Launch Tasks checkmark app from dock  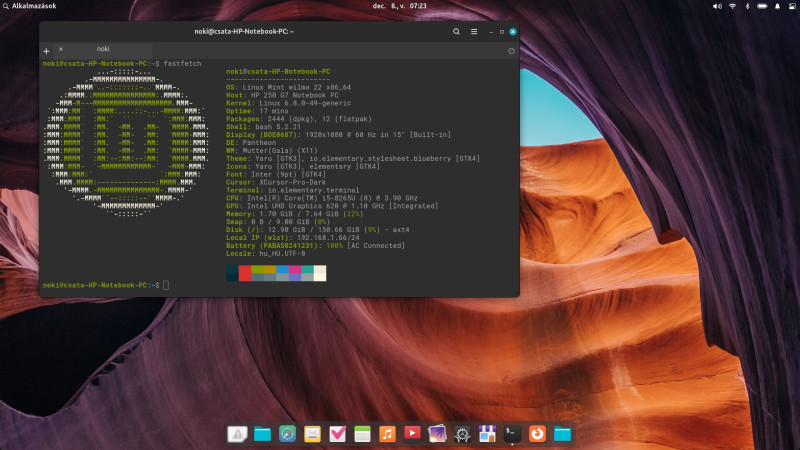tap(337, 434)
